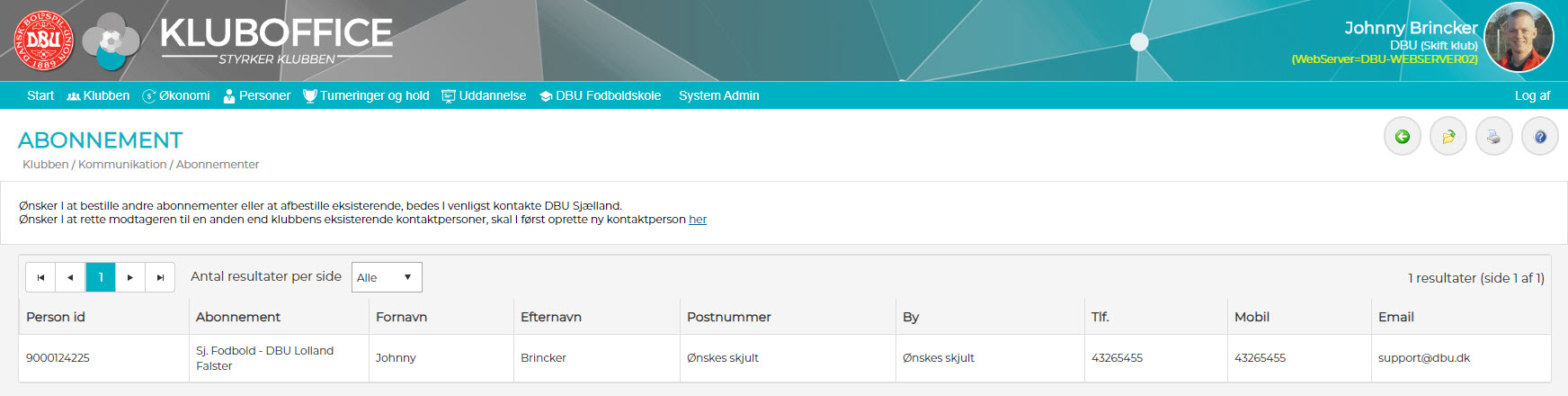The width and height of the screenshot is (1568, 396).
Task: Click the green back arrow icon
Action: tap(1402, 137)
